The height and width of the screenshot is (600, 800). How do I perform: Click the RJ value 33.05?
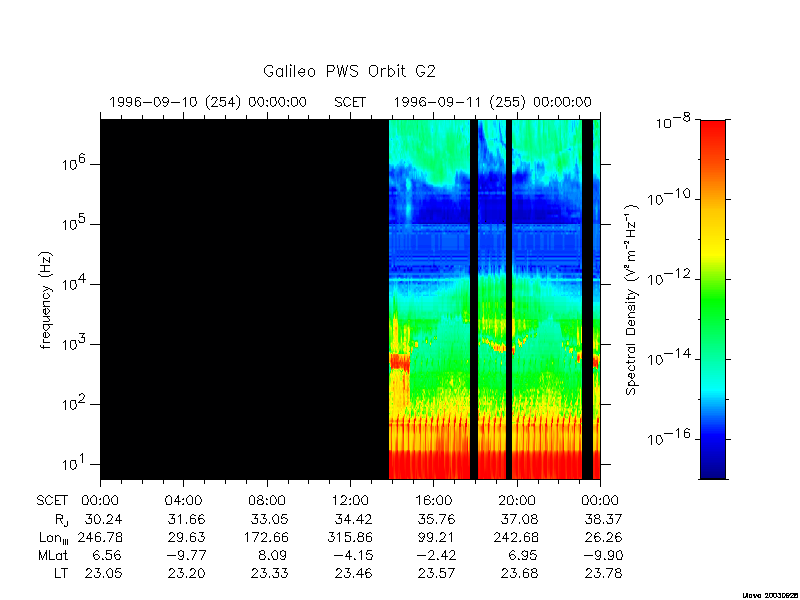269,519
